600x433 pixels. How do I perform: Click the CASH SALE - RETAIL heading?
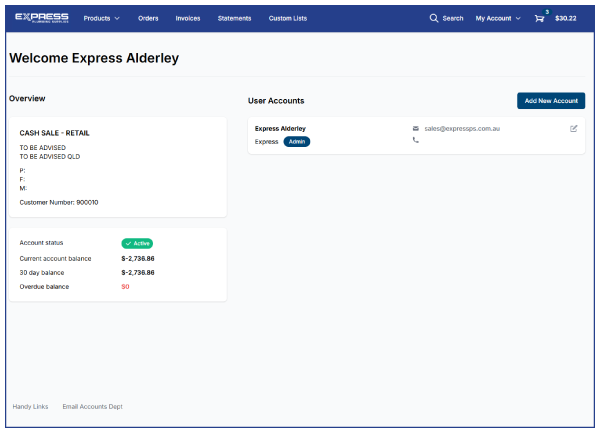[x=54, y=133]
